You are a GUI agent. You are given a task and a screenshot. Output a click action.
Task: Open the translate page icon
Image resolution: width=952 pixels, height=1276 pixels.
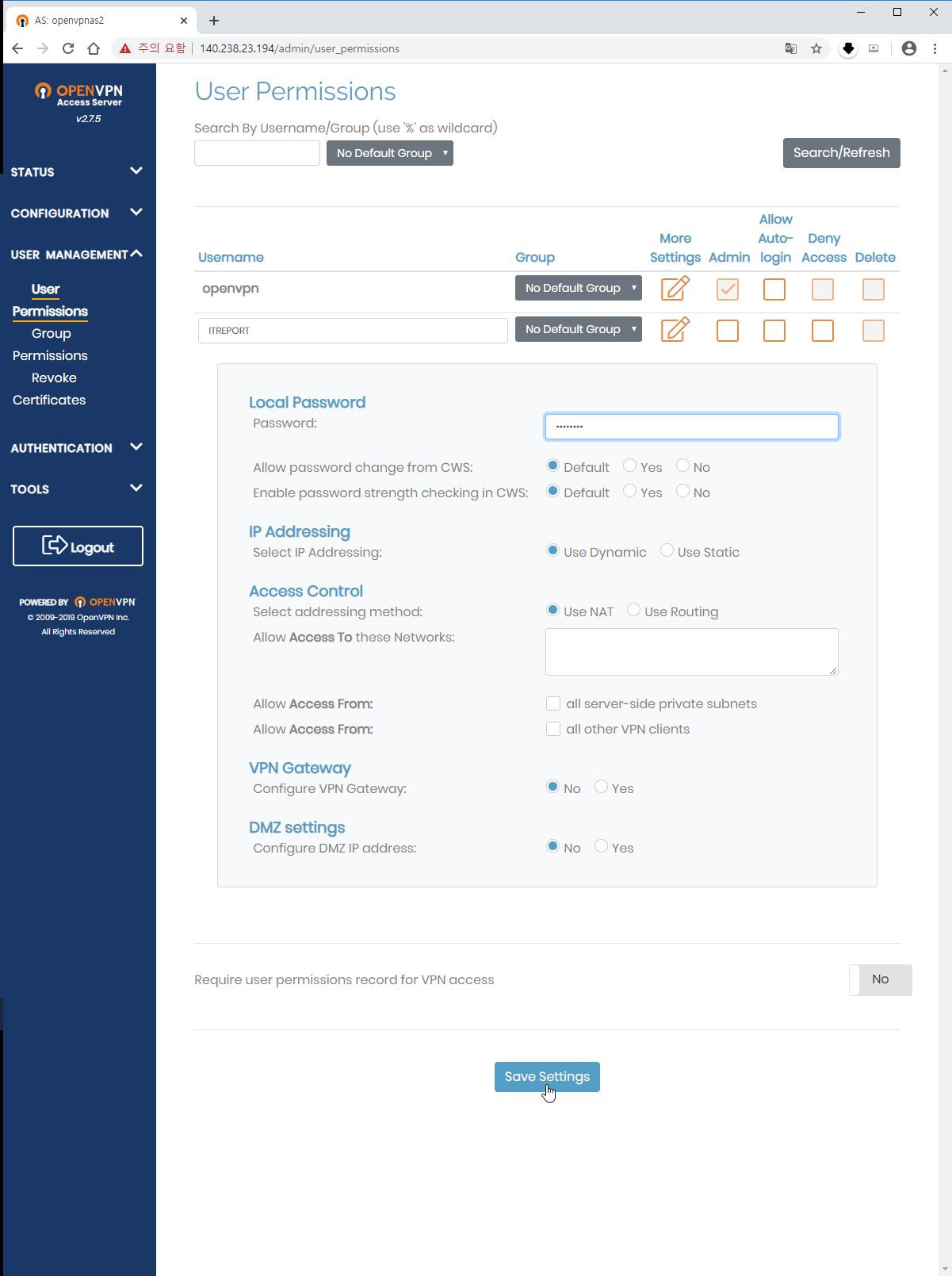790,48
